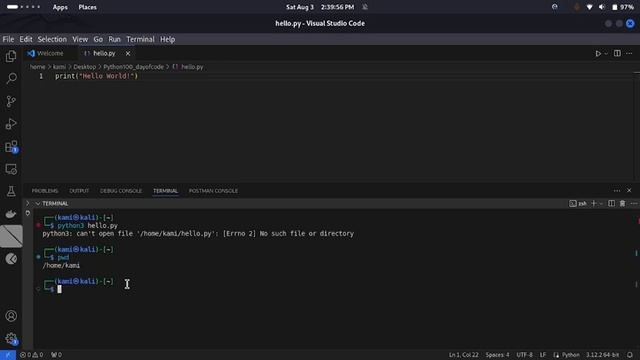Click the 'Python100_daysofcode' breadcrumb segment
The image size is (640, 360).
tap(133, 67)
